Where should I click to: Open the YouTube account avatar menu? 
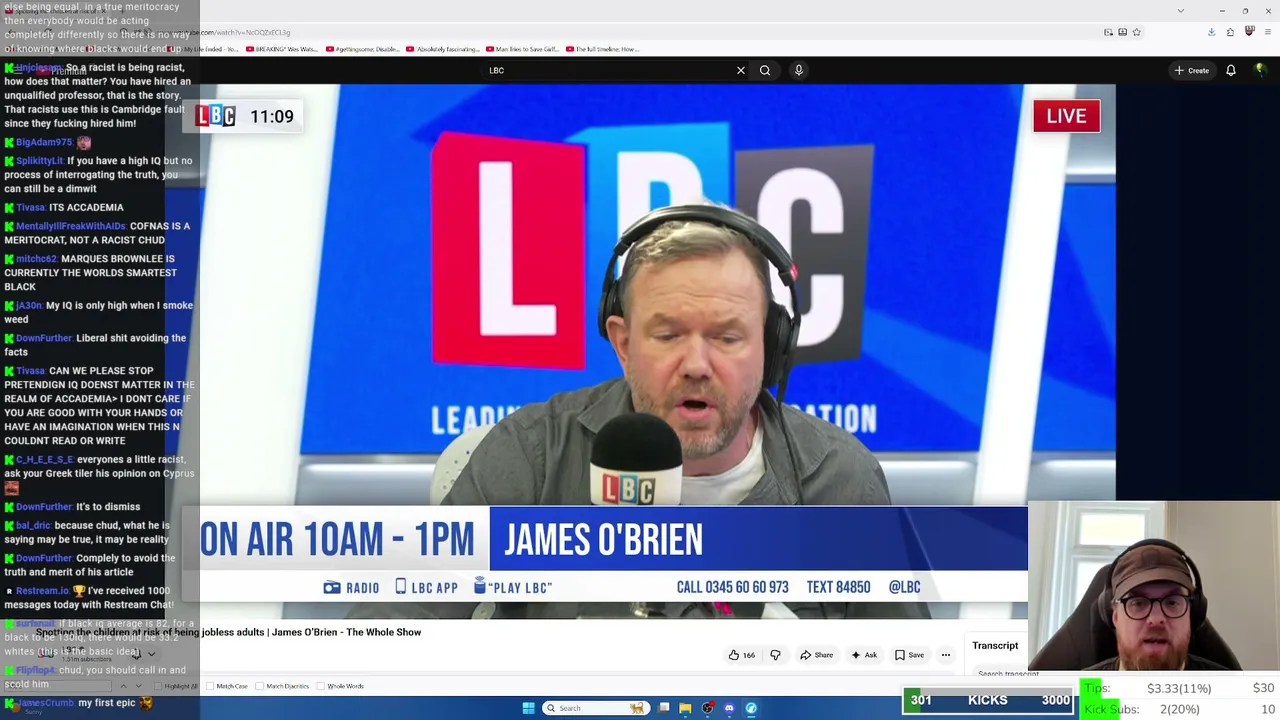[1260, 70]
